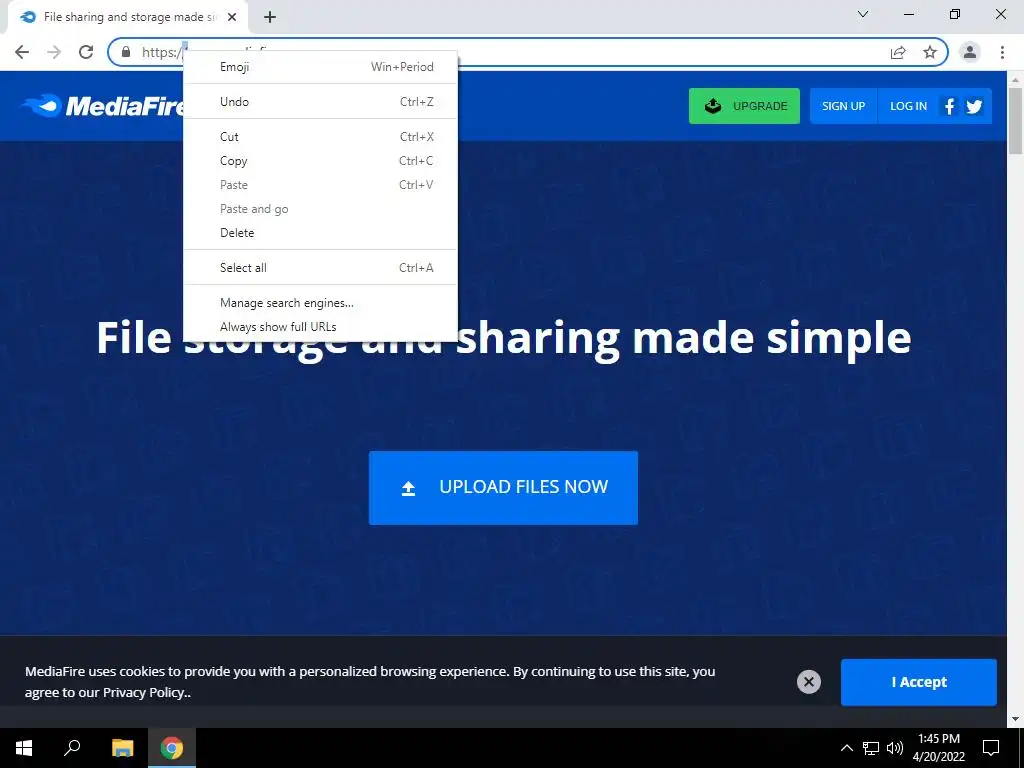Accept cookies with I Accept button
This screenshot has height=768, width=1024.
[918, 682]
